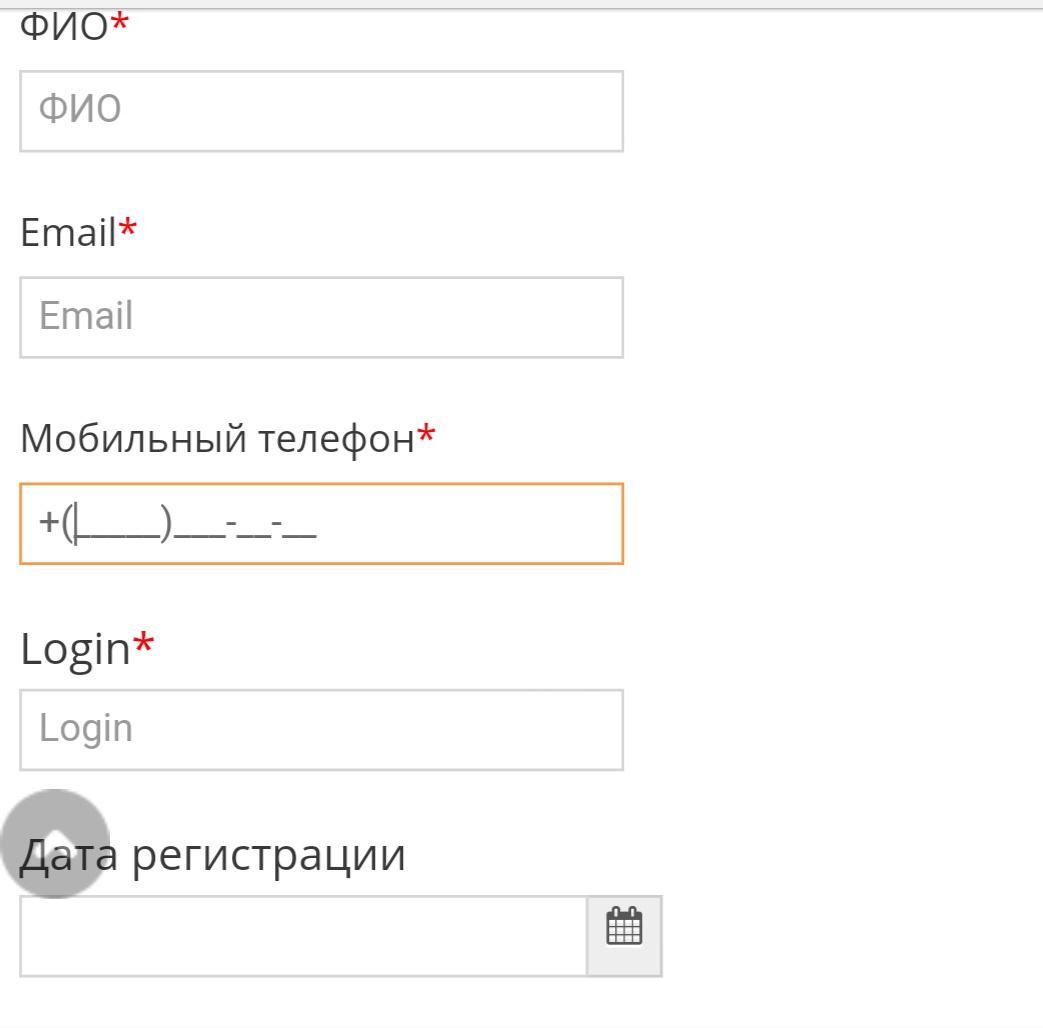
Task: Click the red asterisk next to ФИО
Action: pyautogui.click(x=120, y=23)
